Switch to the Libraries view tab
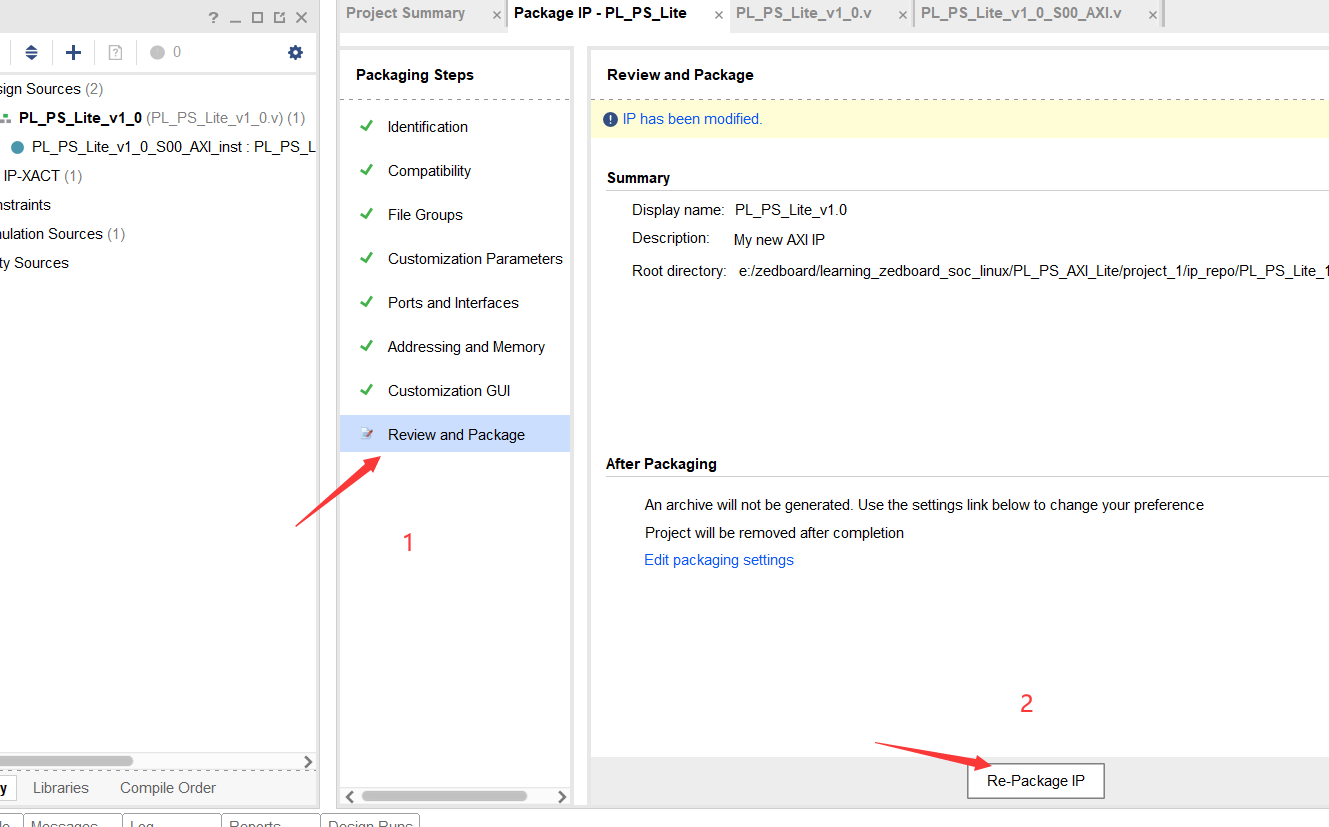The height and width of the screenshot is (827, 1329). coord(61,788)
